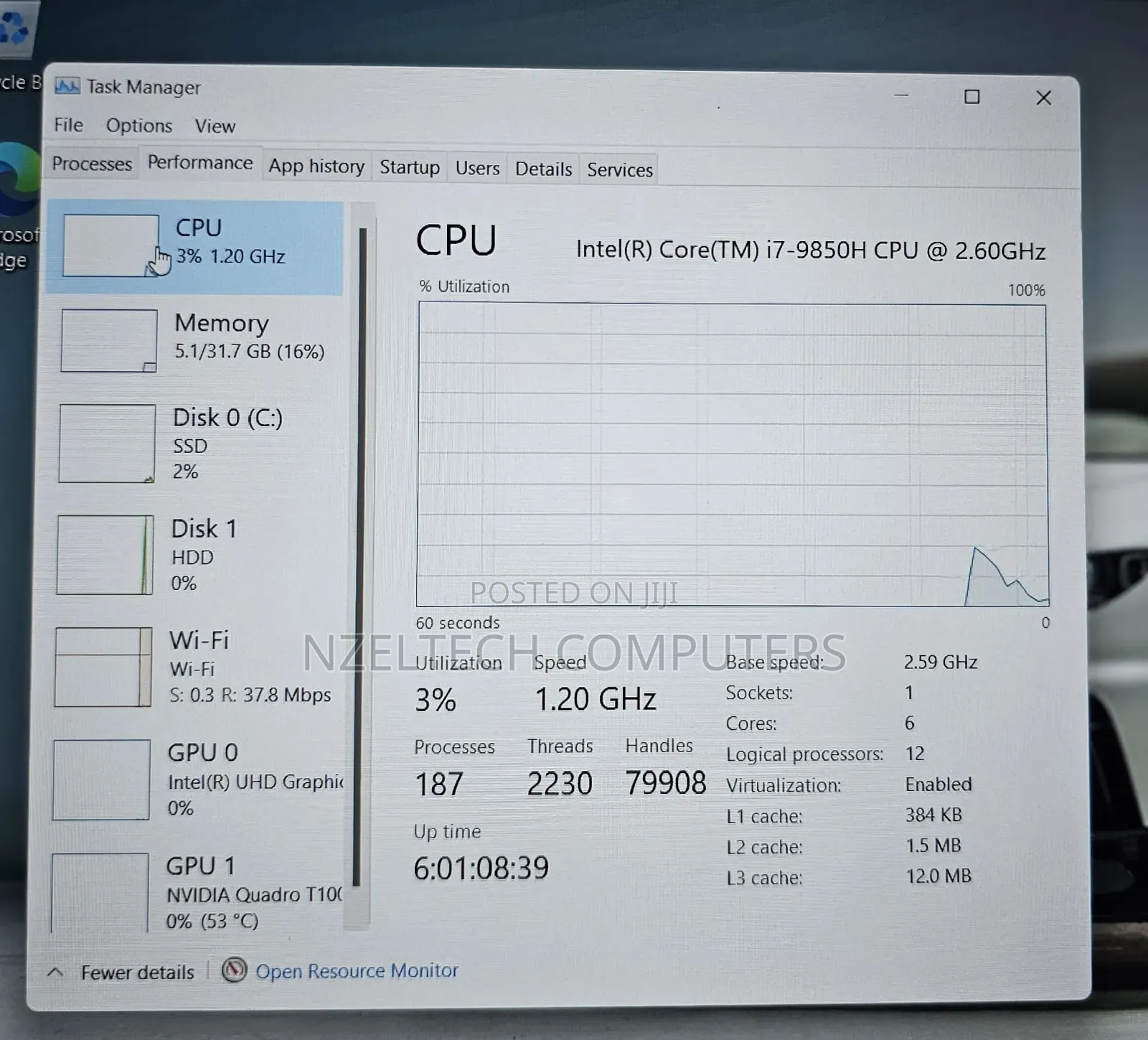
Task: Click the Cores value 6
Action: (909, 723)
